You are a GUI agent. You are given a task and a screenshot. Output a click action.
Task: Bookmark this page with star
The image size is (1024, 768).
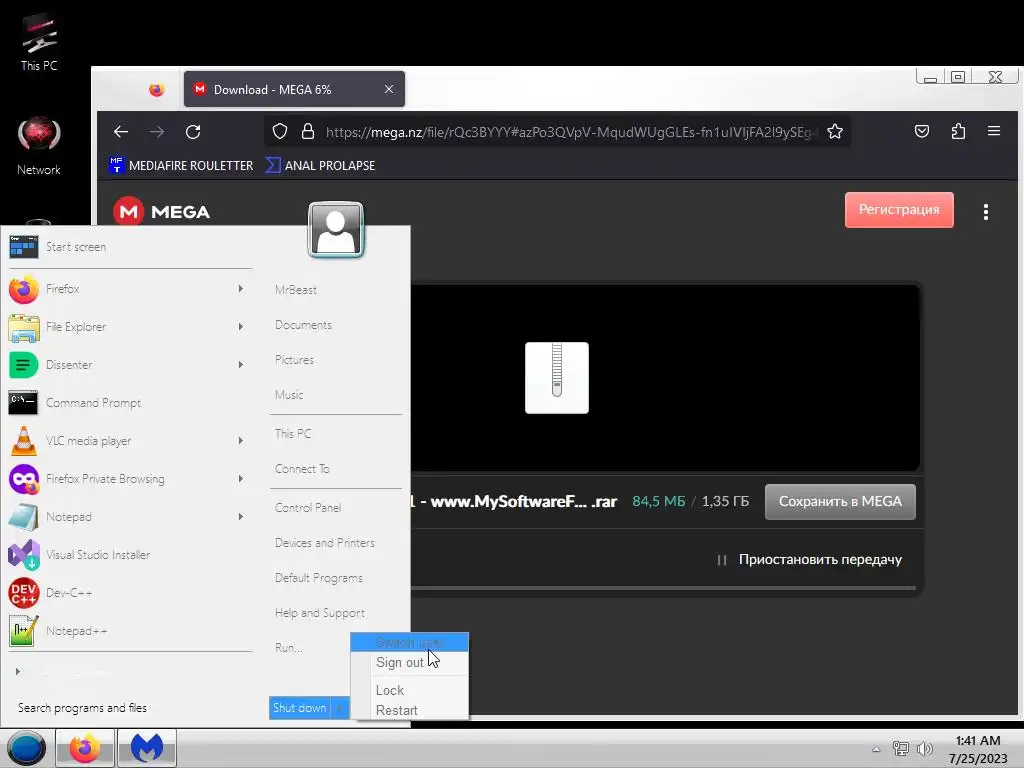coord(835,132)
